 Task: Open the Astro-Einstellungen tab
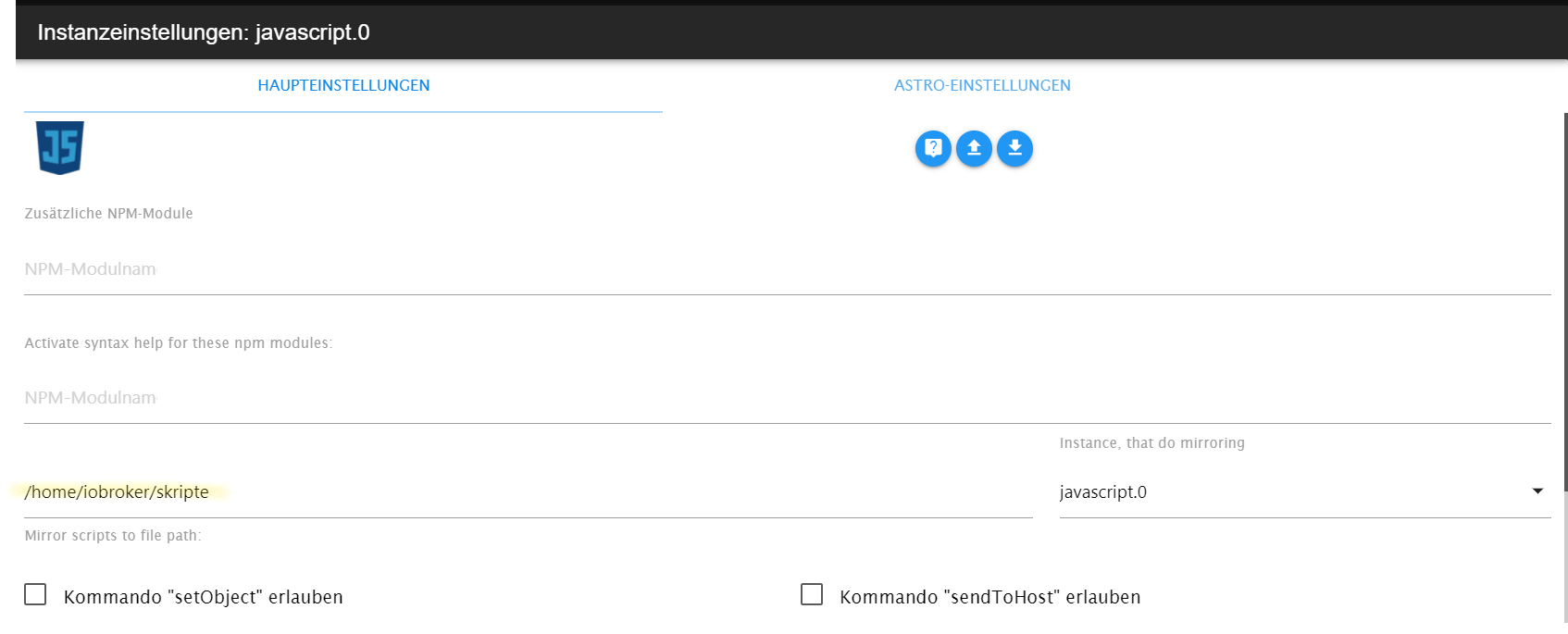click(x=982, y=85)
